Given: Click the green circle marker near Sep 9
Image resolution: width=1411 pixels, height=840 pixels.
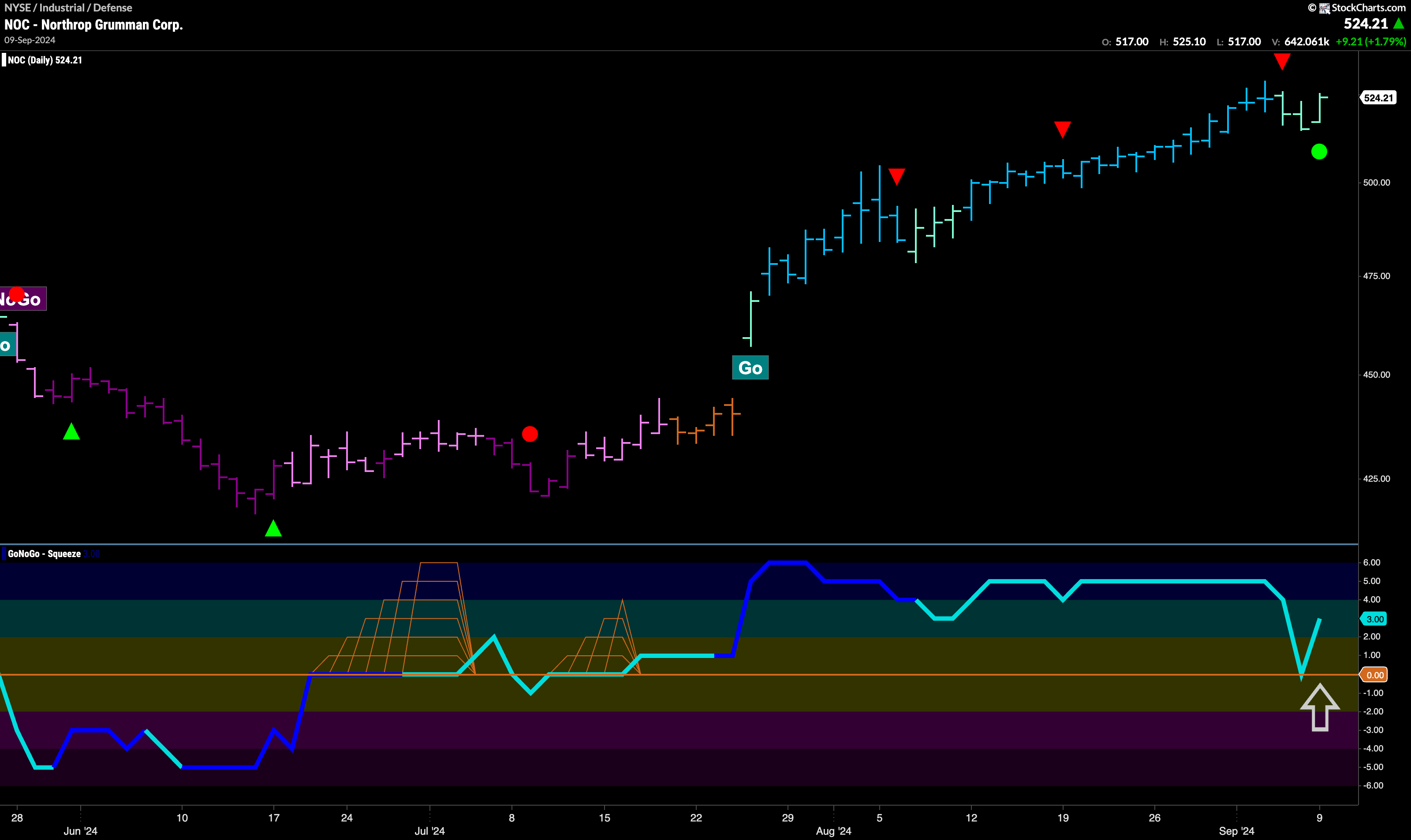Looking at the screenshot, I should (1319, 152).
